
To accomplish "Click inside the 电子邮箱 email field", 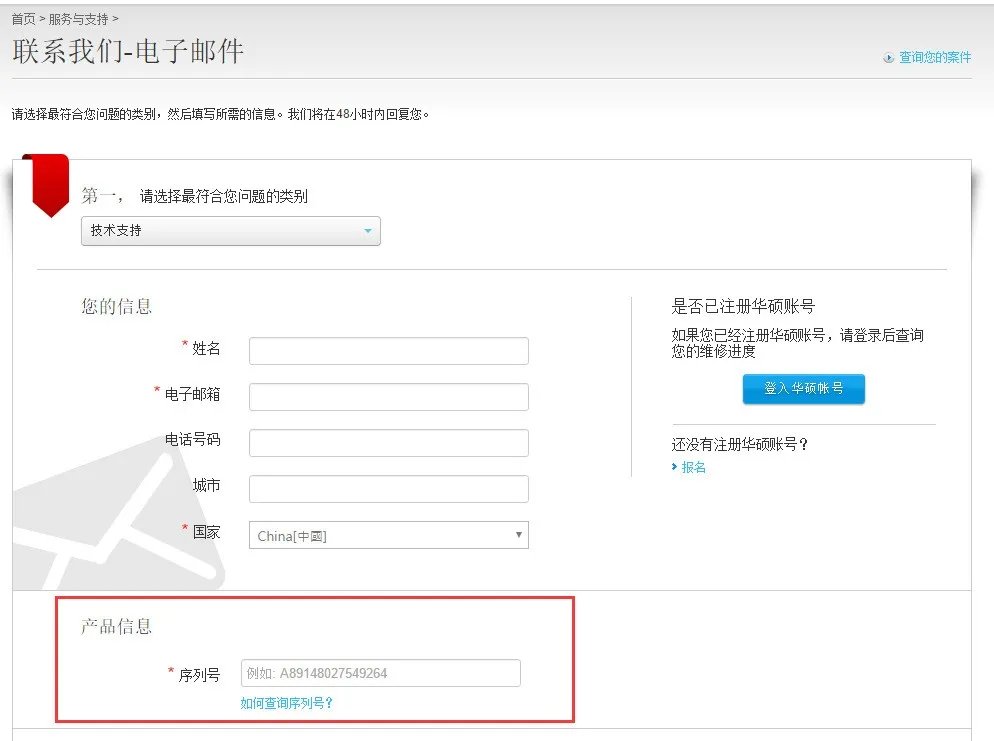I will (388, 396).
